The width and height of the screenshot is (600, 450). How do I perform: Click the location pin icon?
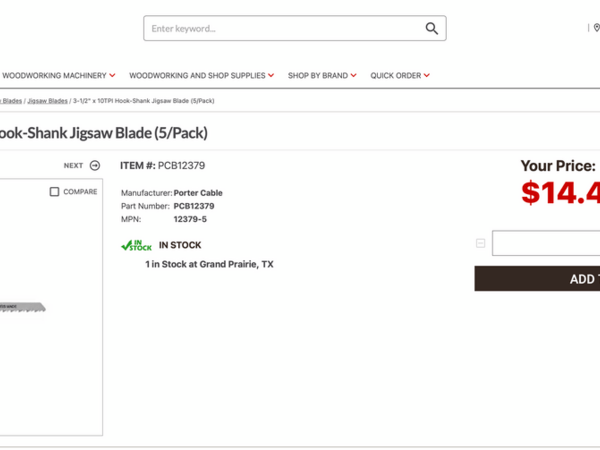[596, 28]
